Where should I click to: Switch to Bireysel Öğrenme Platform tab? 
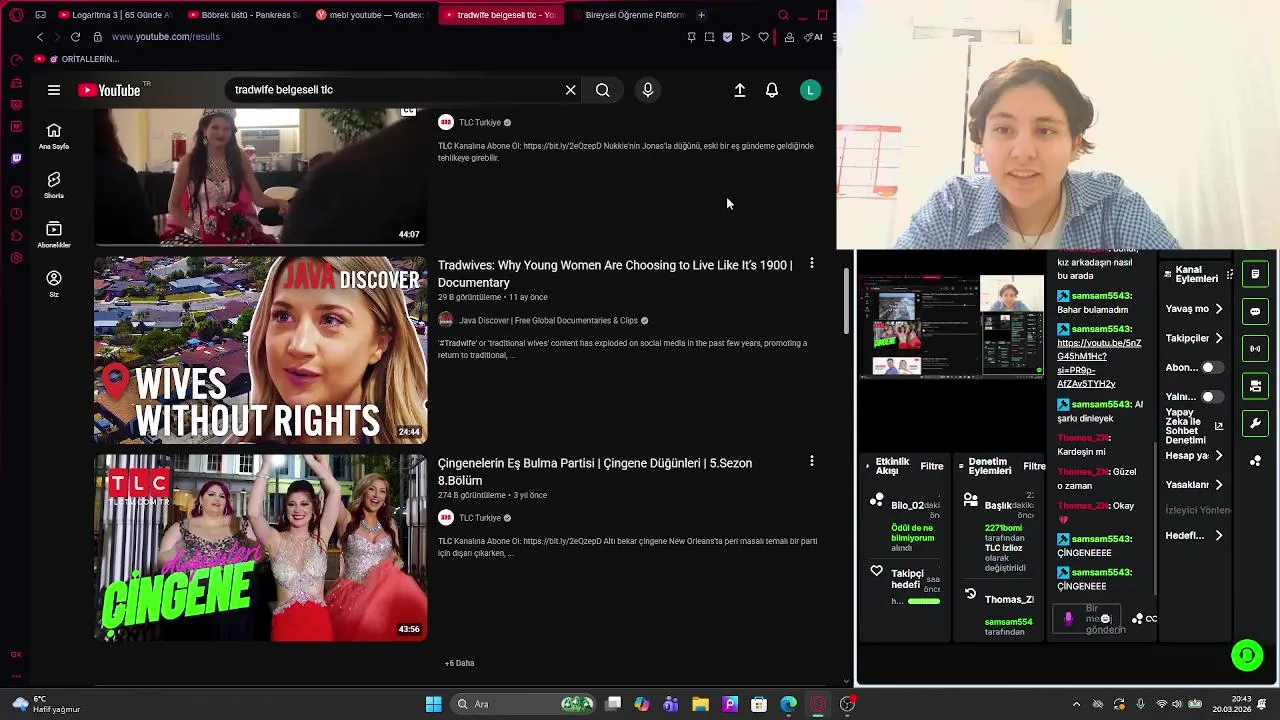pyautogui.click(x=629, y=15)
